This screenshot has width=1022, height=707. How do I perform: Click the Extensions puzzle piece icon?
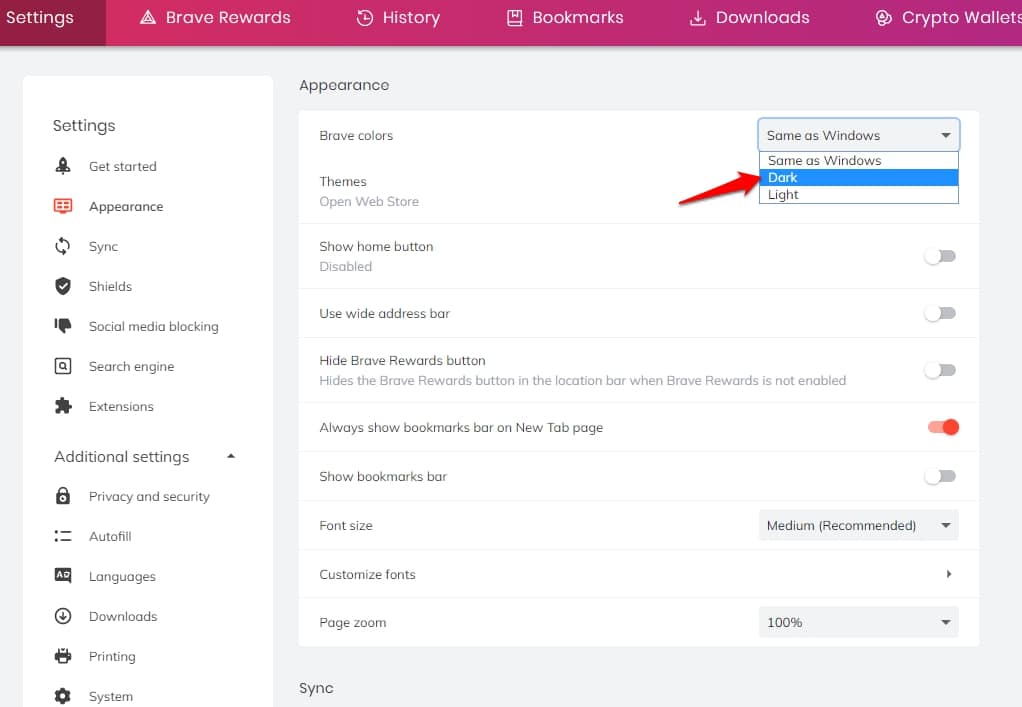point(63,406)
